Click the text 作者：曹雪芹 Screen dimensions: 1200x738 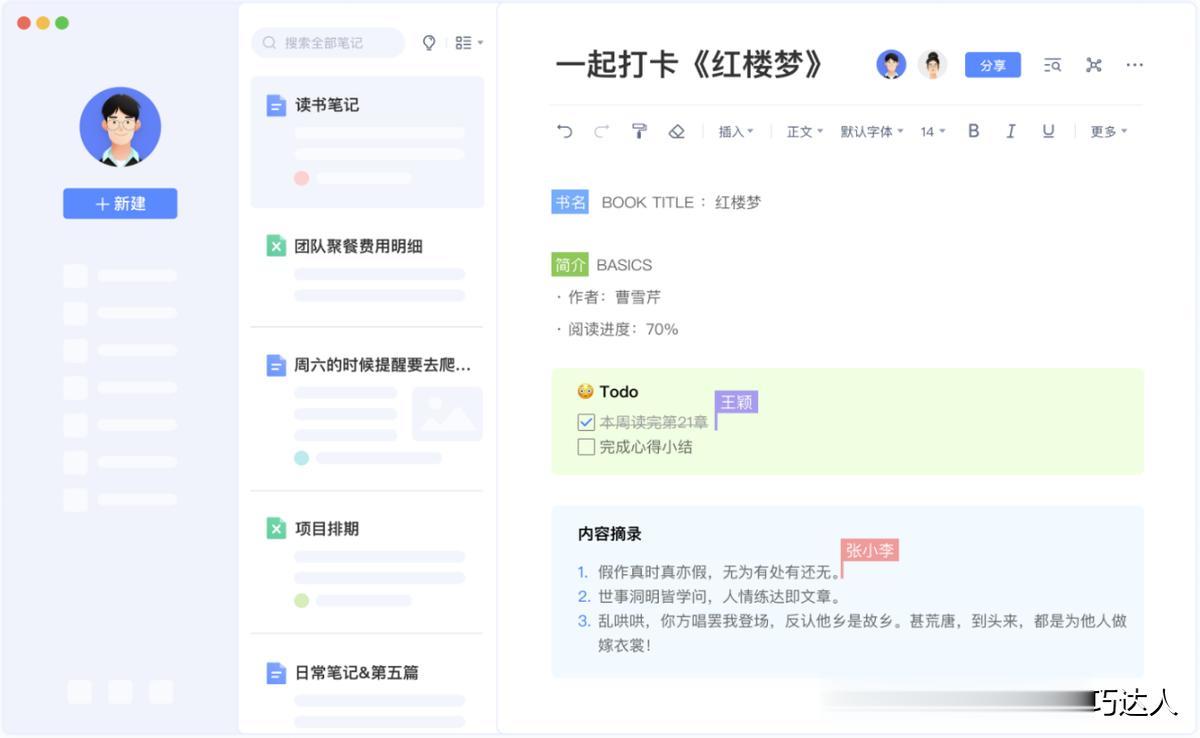pos(614,297)
